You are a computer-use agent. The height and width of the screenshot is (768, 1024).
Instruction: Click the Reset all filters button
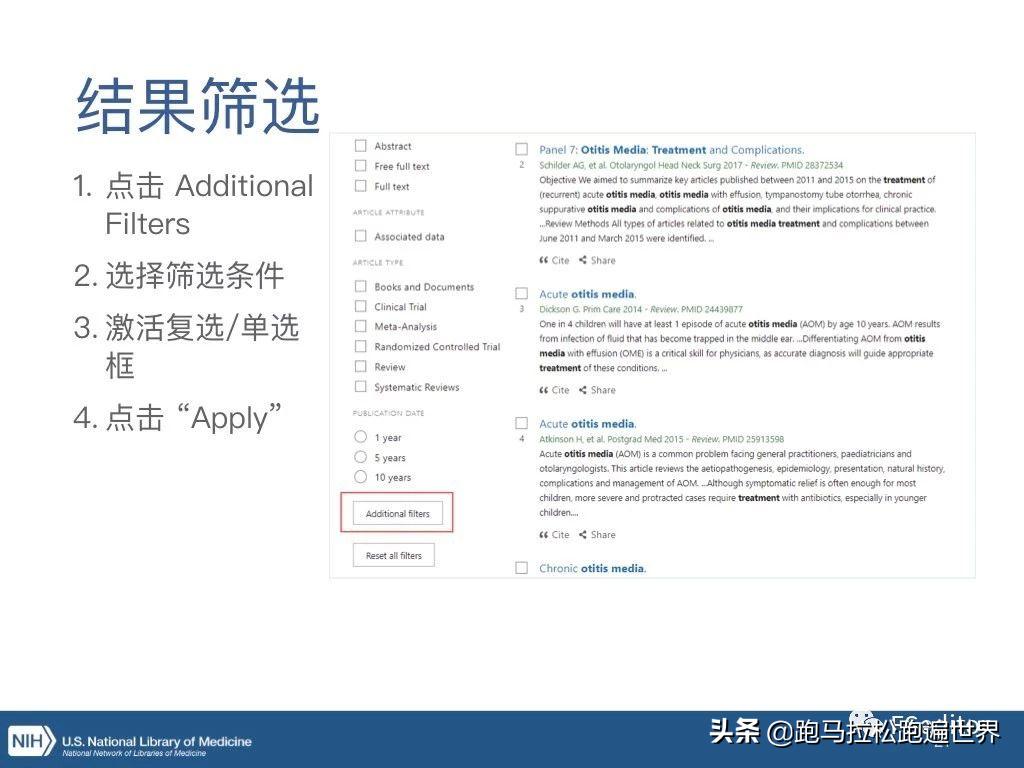pyautogui.click(x=393, y=554)
